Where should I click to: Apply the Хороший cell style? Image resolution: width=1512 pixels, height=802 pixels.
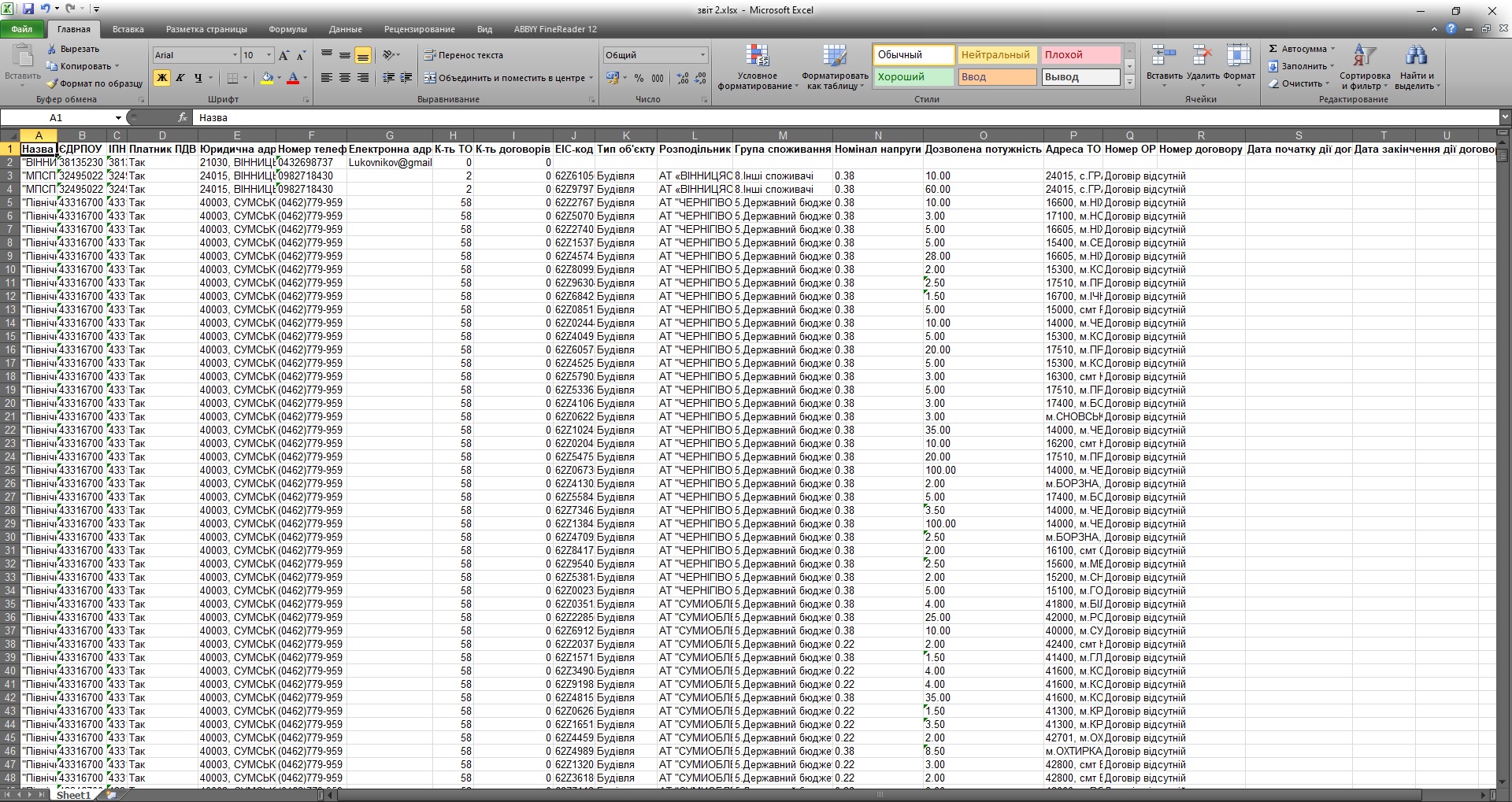pyautogui.click(x=913, y=77)
